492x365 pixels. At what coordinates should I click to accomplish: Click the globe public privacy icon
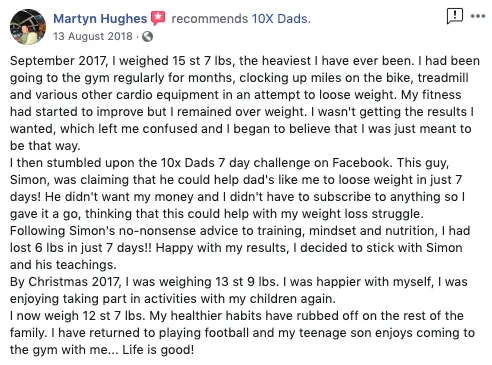coord(147,36)
